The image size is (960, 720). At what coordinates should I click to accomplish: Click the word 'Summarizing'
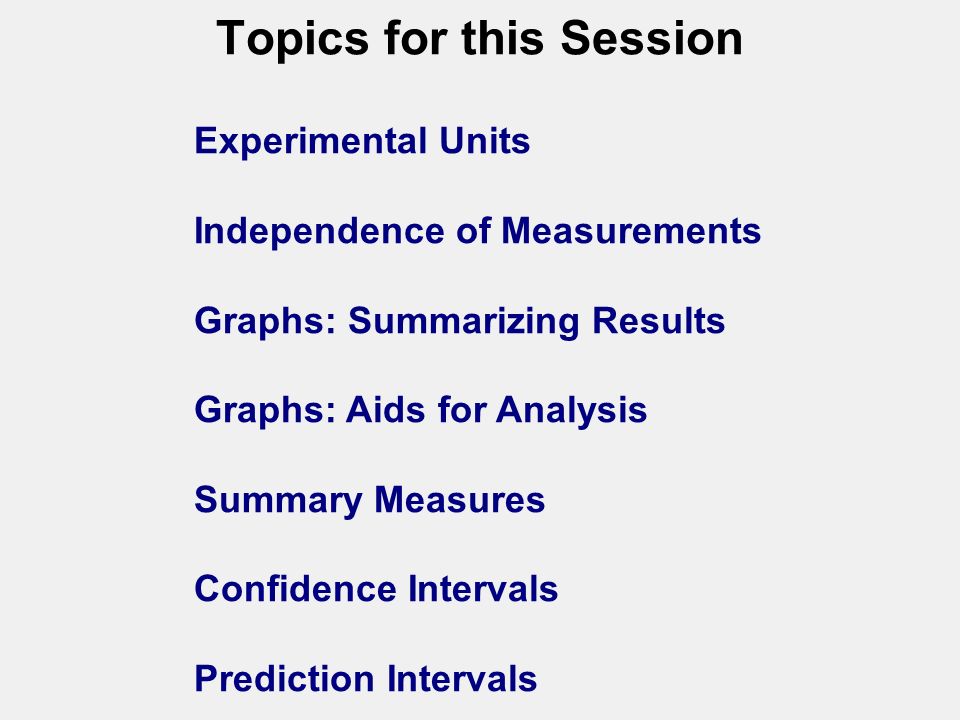(463, 321)
